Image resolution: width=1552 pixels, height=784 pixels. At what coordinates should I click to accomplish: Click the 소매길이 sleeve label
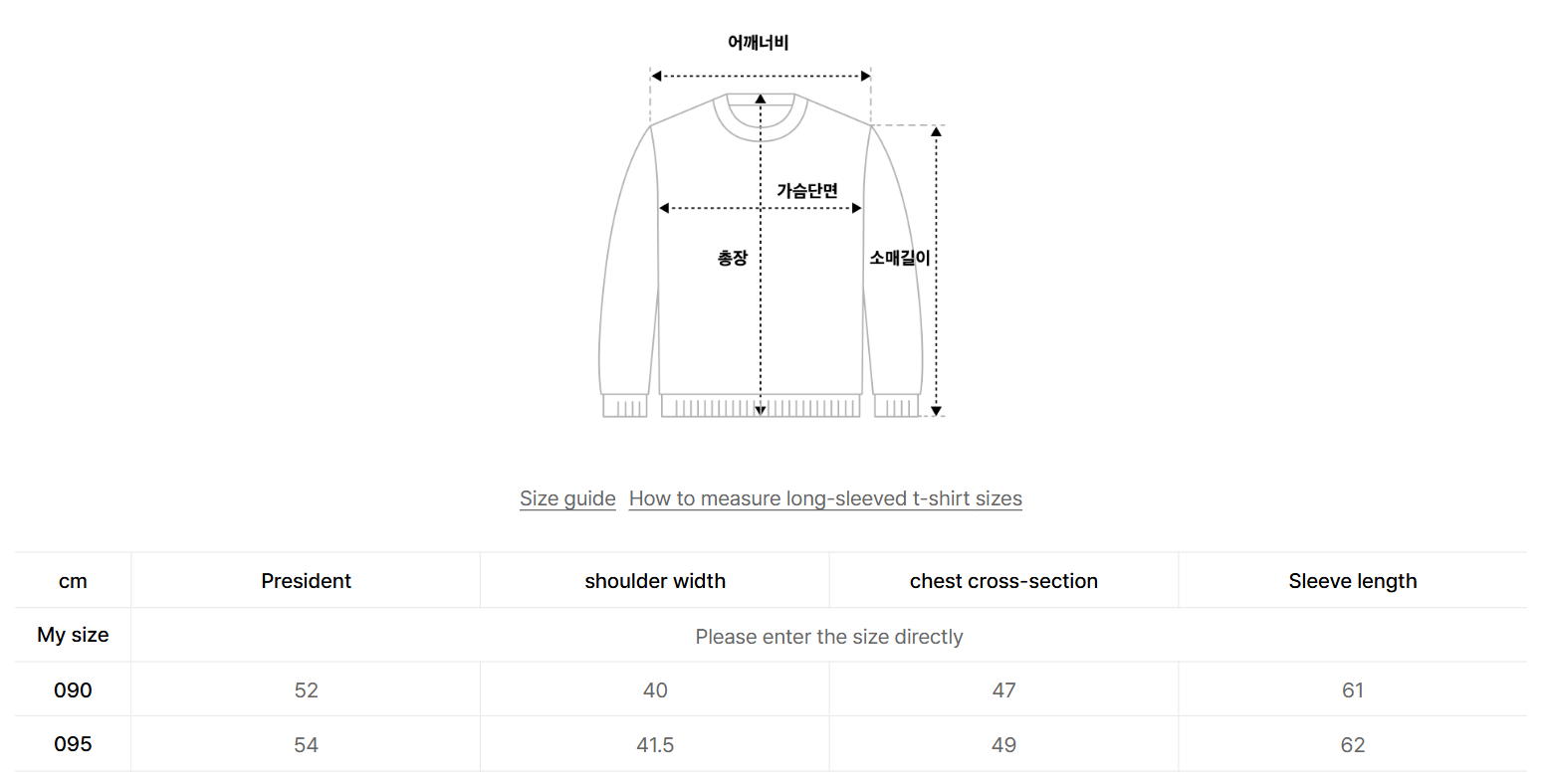(x=899, y=258)
